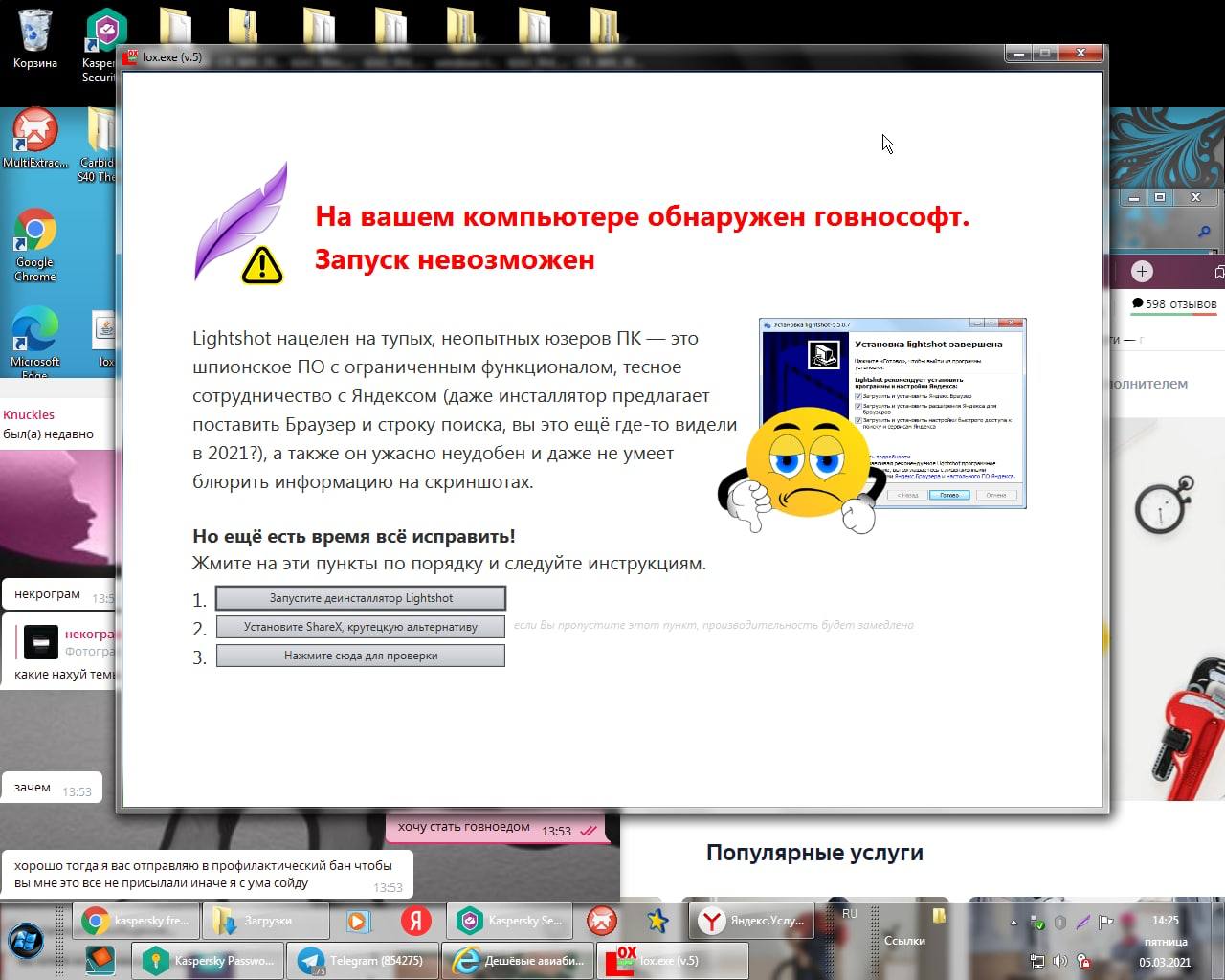Open the volume speaker tray icon
The image size is (1225, 980).
click(1060, 961)
